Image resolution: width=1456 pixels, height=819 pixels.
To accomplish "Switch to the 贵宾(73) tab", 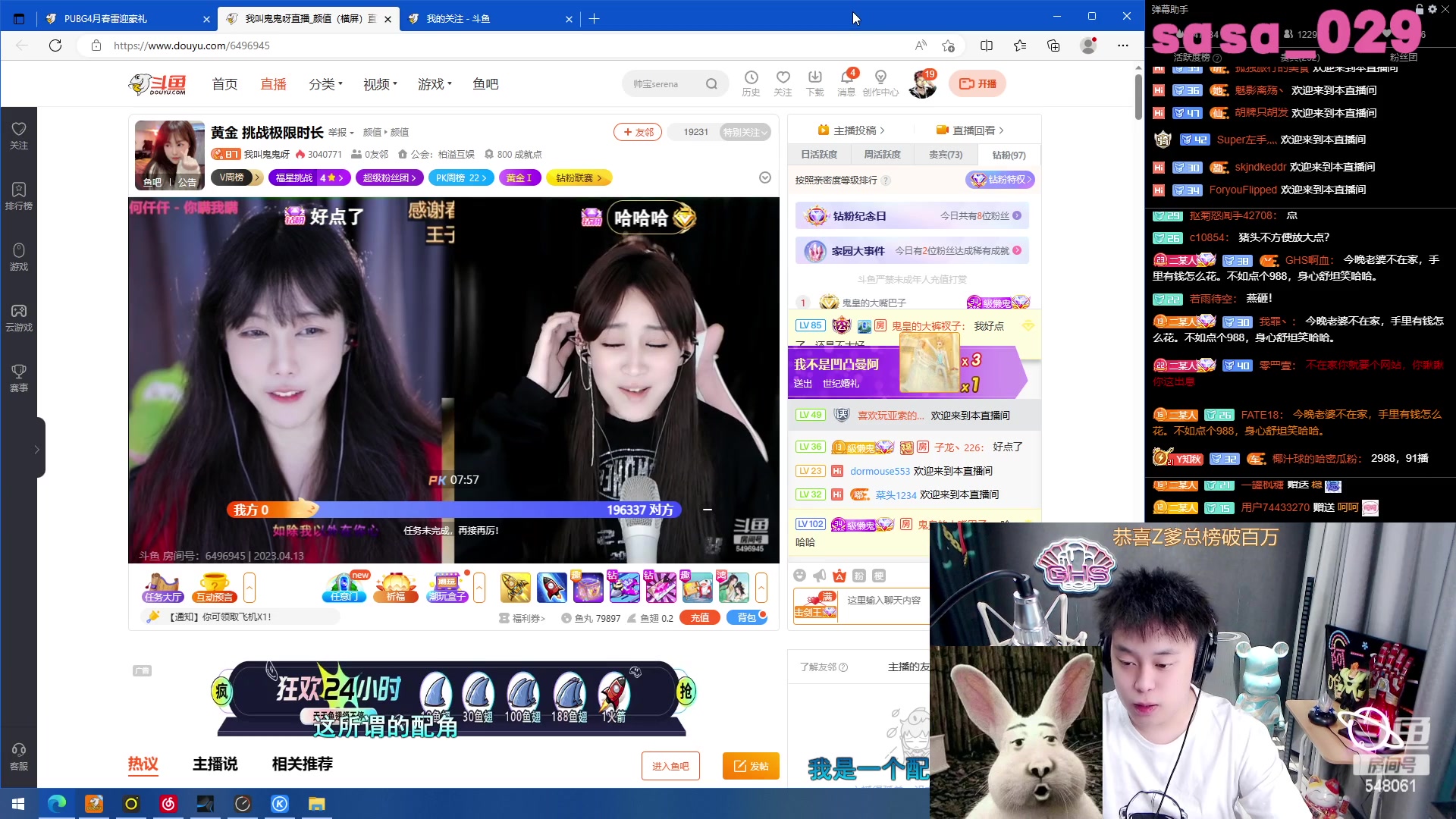I will [x=945, y=155].
